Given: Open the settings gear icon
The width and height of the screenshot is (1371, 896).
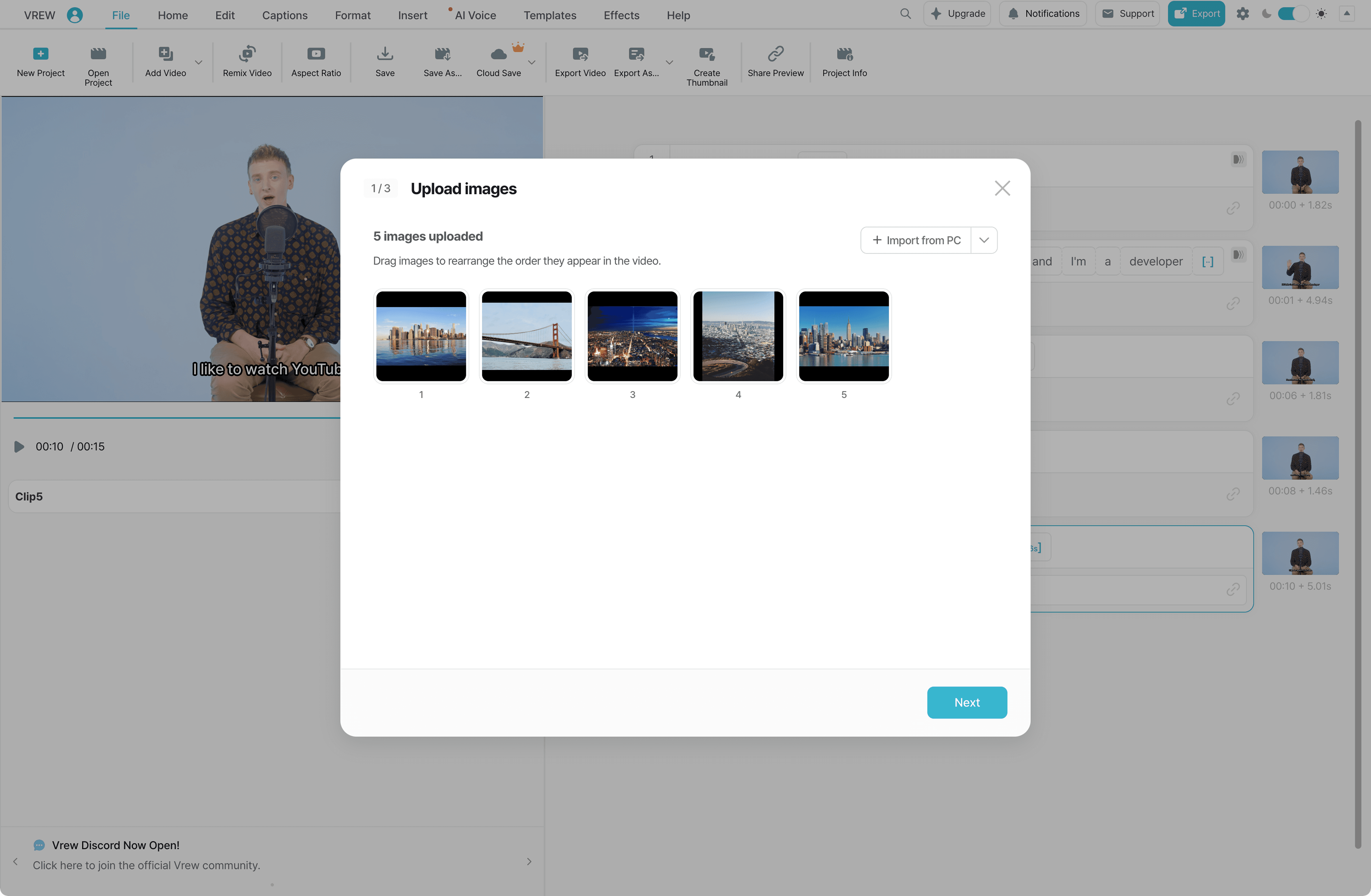Looking at the screenshot, I should (x=1243, y=14).
